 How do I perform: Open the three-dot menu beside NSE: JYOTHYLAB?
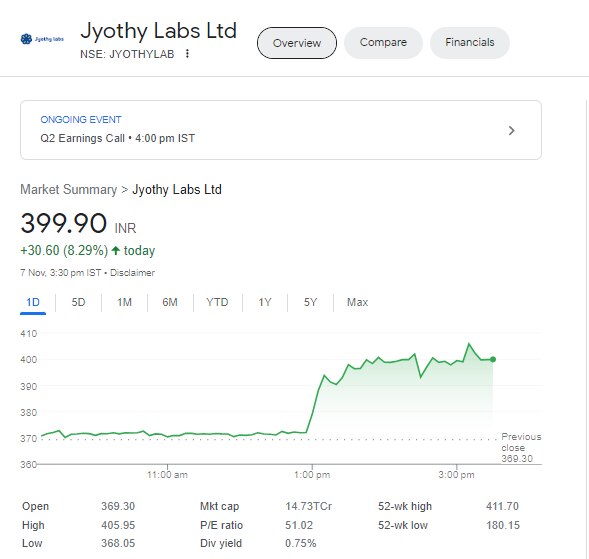187,54
